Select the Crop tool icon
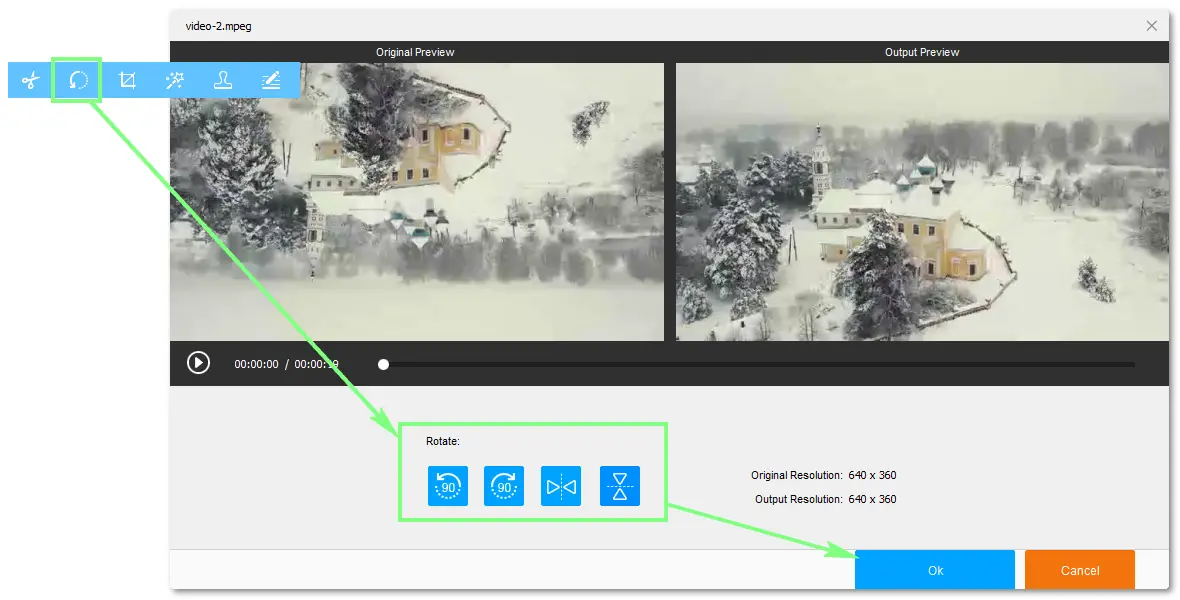Viewport: 1180px width, 600px height. coord(127,81)
